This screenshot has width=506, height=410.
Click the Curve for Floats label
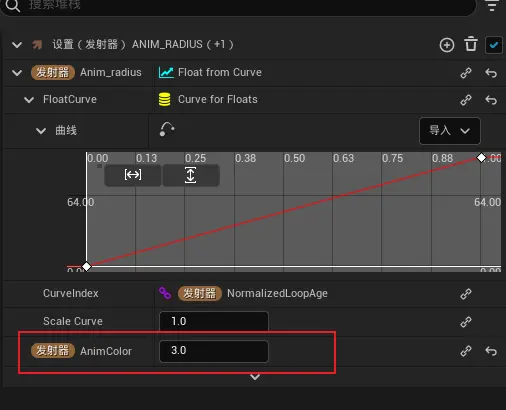coord(218,99)
